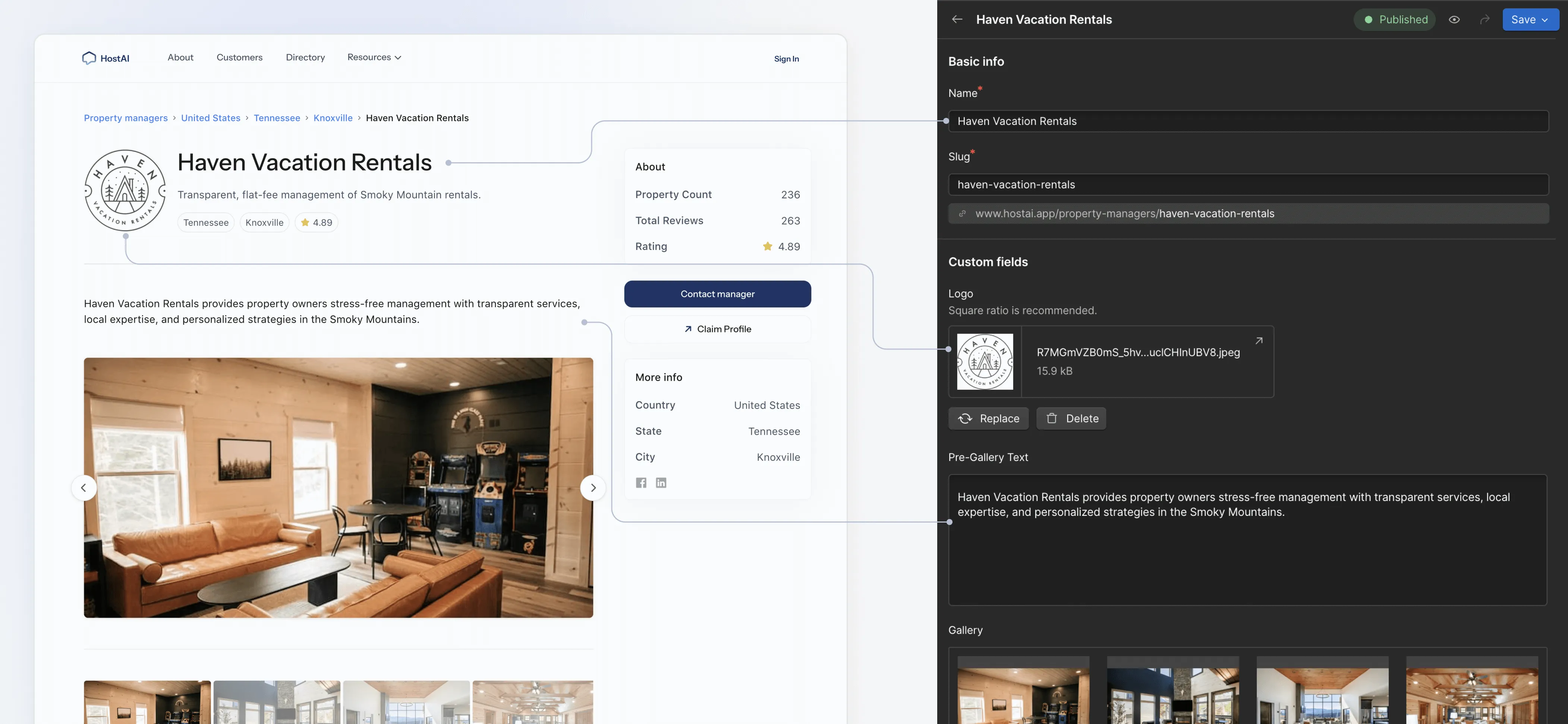Click the Contact manager button
This screenshot has width=1568, height=724.
[x=717, y=294]
